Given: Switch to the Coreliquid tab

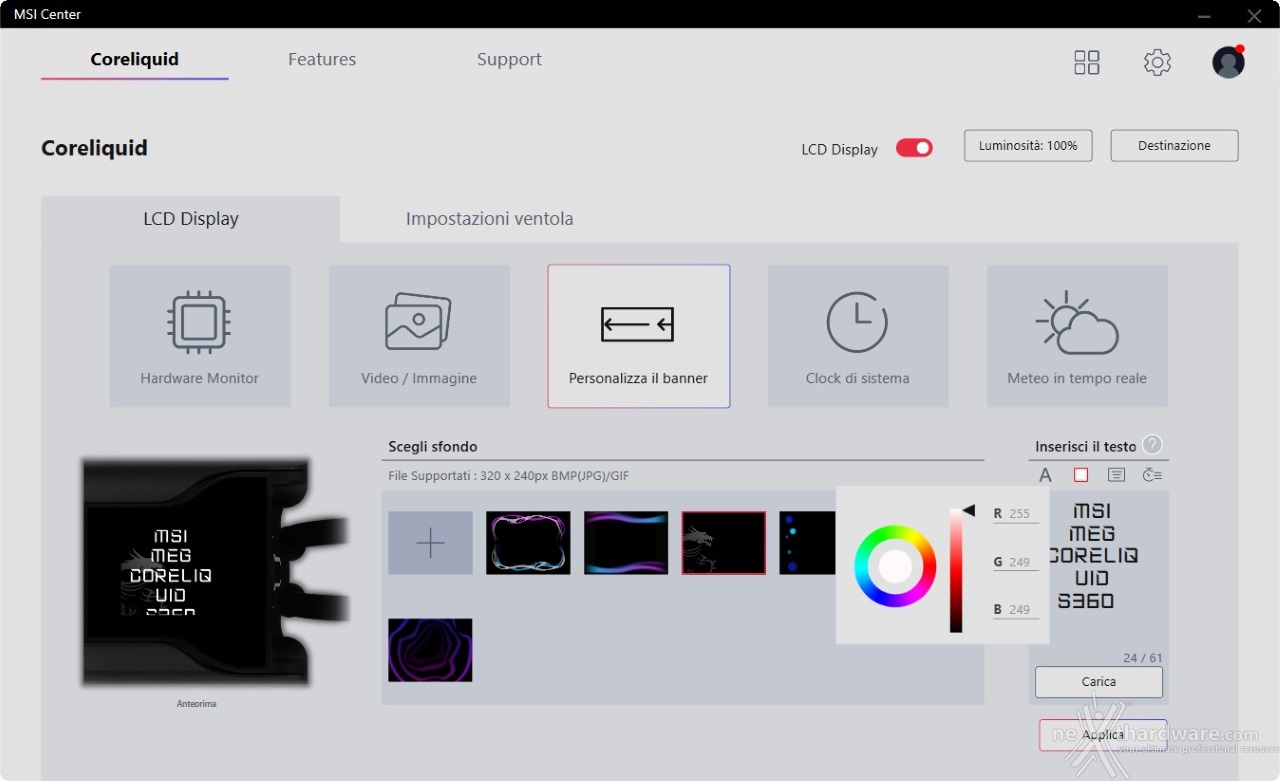Looking at the screenshot, I should click(135, 59).
